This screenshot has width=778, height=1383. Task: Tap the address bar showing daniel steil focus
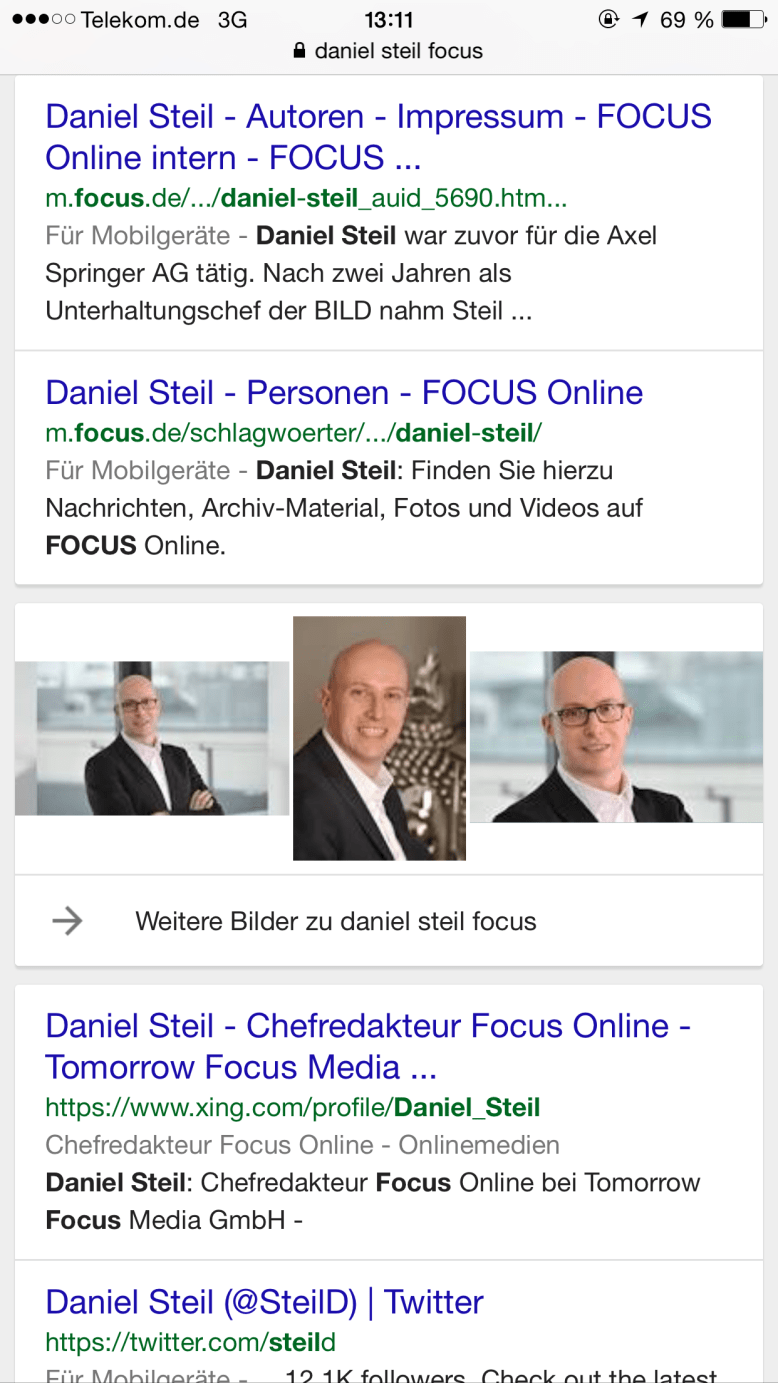click(389, 51)
